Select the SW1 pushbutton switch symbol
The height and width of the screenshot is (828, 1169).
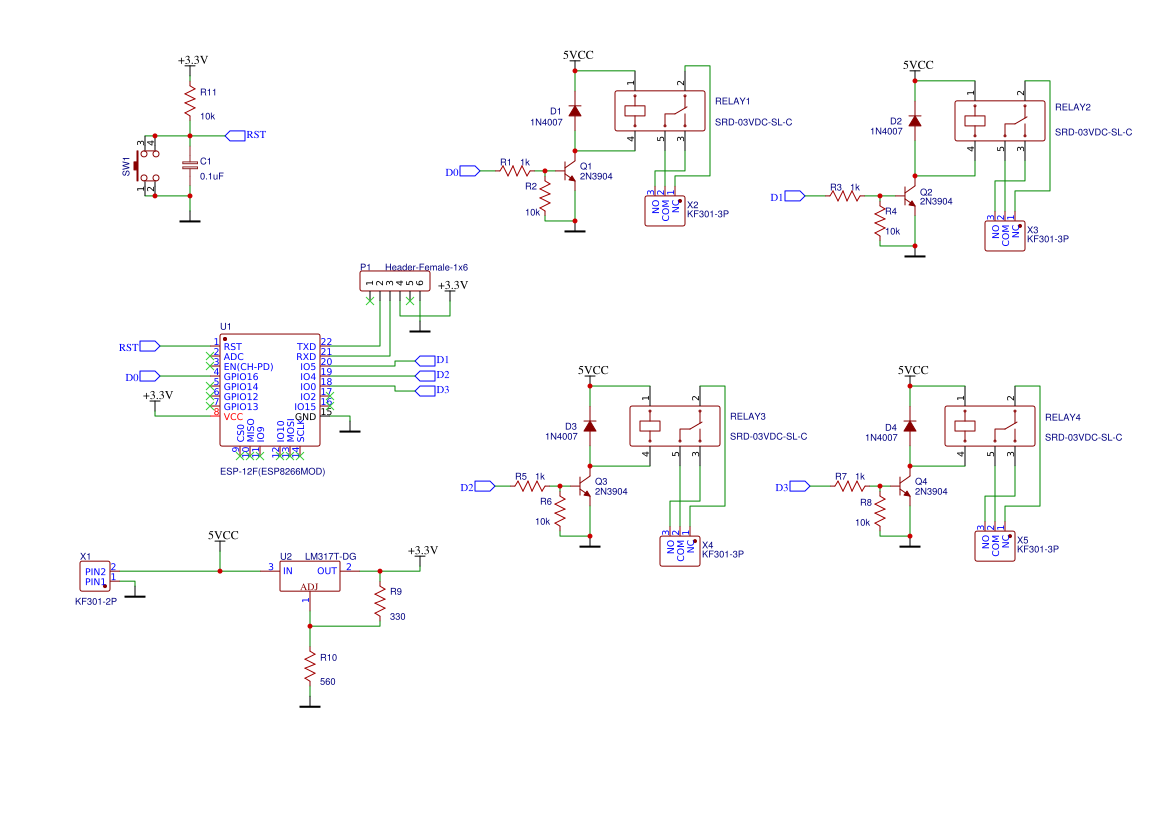(147, 165)
